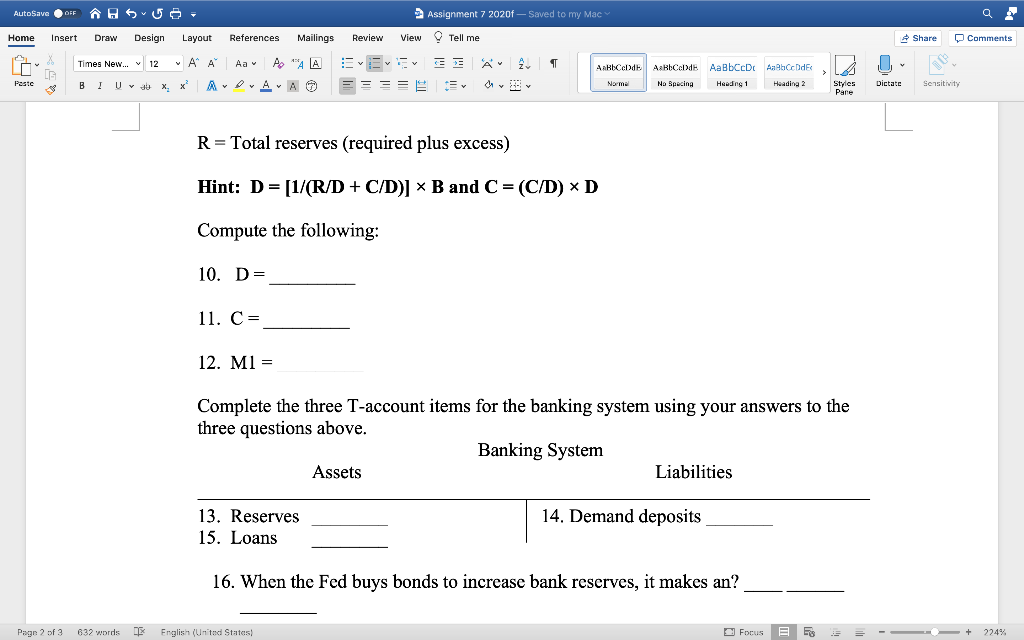Apply the Heading 1 style
Screen dimensions: 1024x640
click(x=731, y=72)
